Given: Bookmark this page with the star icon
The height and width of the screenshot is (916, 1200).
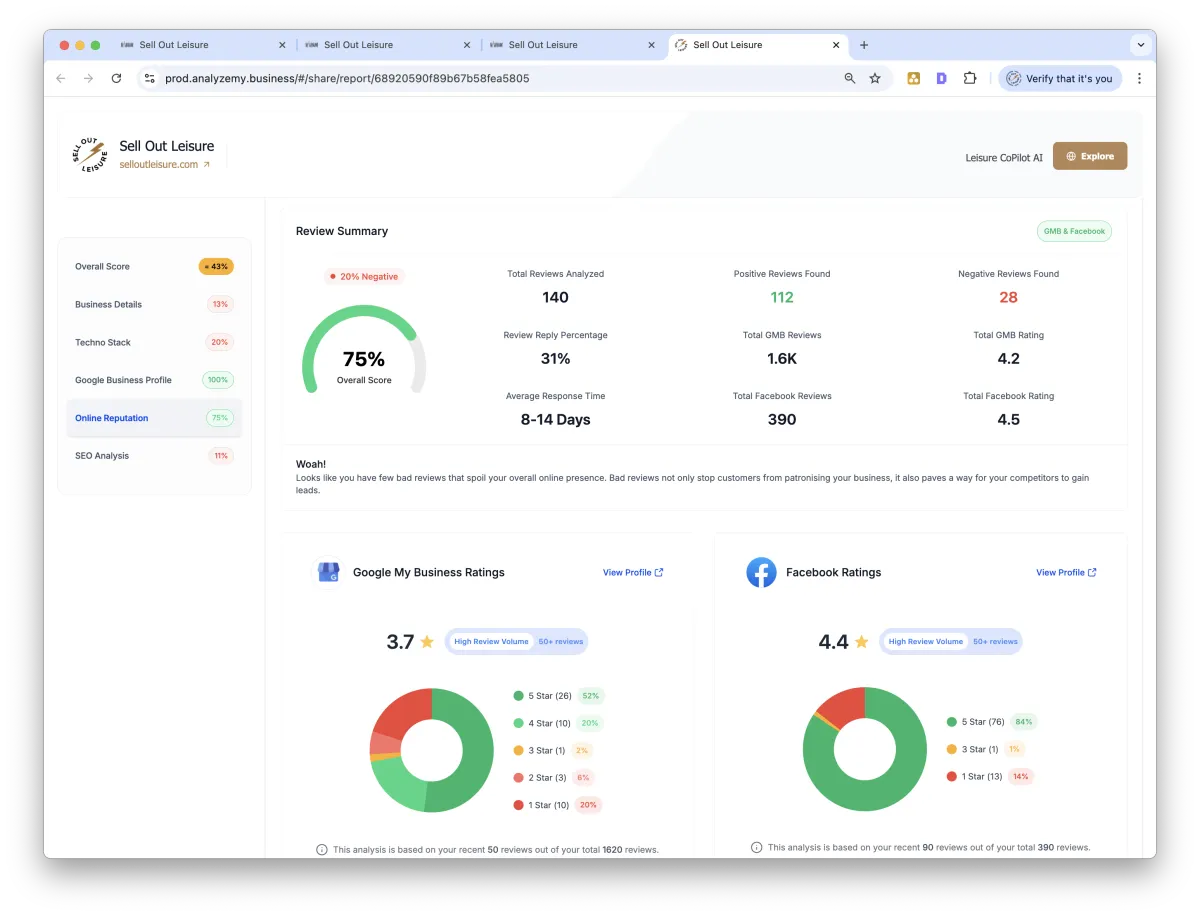Looking at the screenshot, I should (x=875, y=78).
